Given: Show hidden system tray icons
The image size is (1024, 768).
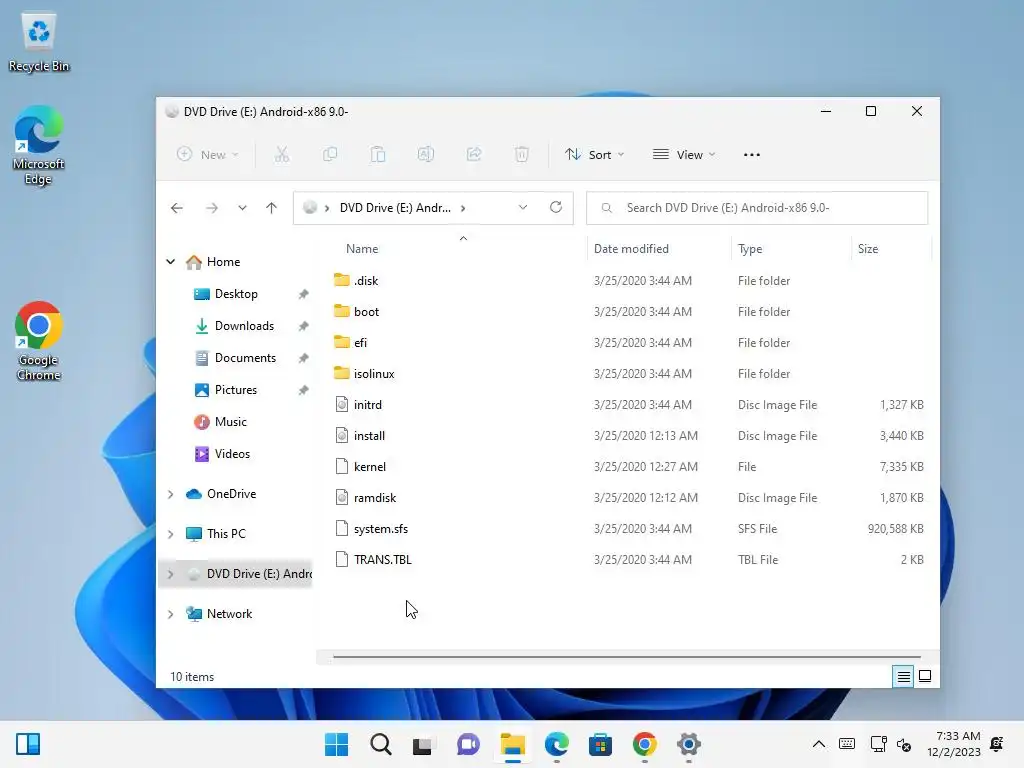Looking at the screenshot, I should coord(818,744).
